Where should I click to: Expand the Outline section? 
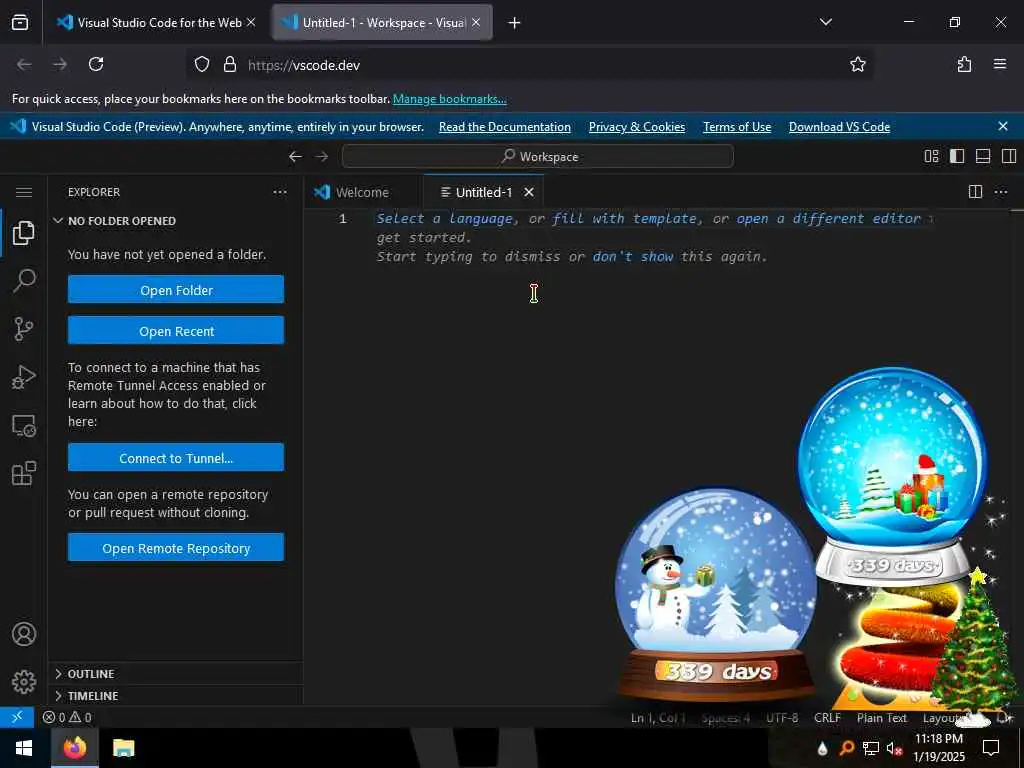[176, 673]
